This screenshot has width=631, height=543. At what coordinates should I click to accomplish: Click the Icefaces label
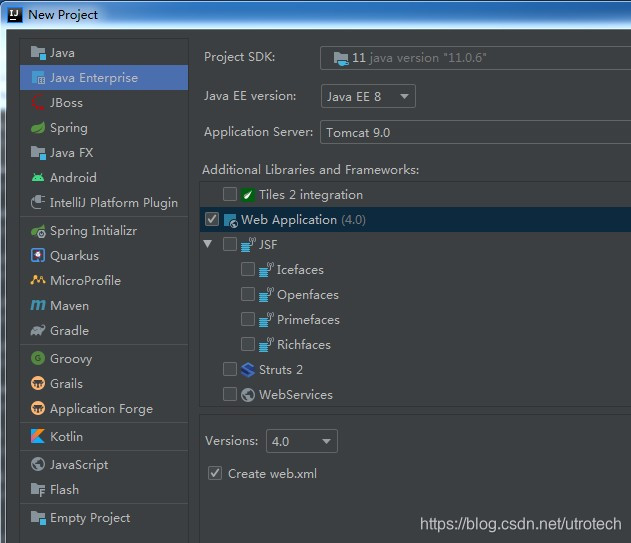(300, 270)
